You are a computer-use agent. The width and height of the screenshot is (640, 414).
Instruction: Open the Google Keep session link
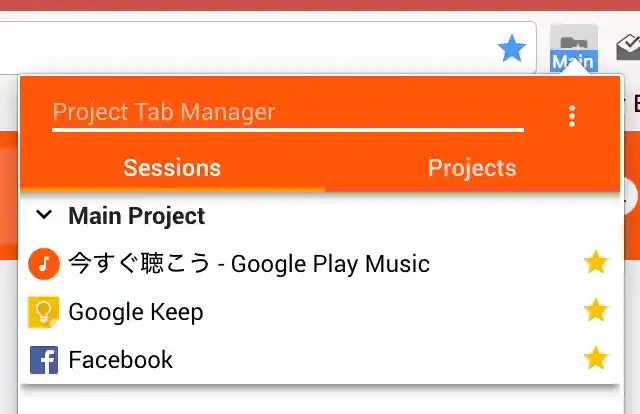136,312
